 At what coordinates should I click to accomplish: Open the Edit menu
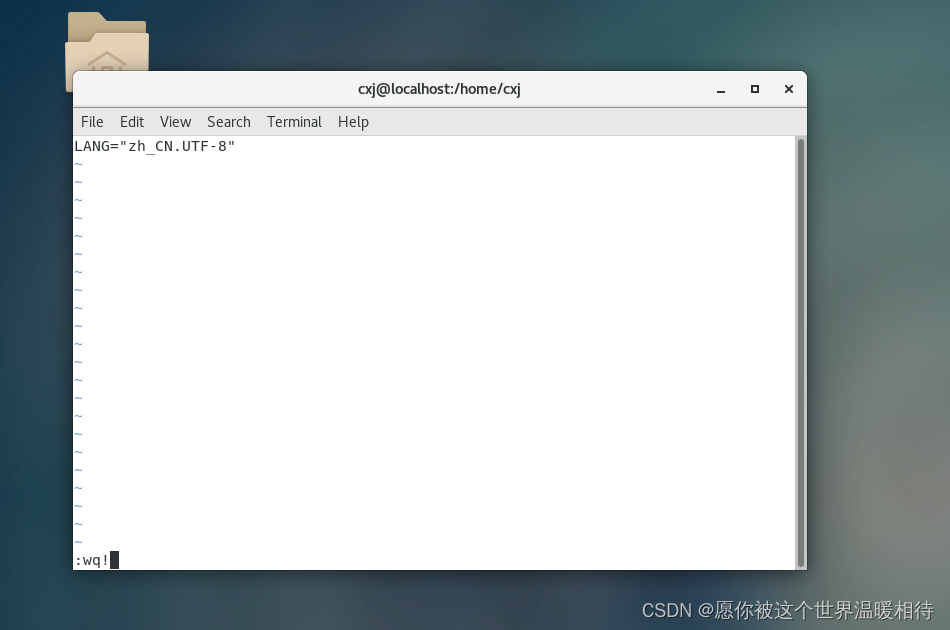tap(131, 122)
